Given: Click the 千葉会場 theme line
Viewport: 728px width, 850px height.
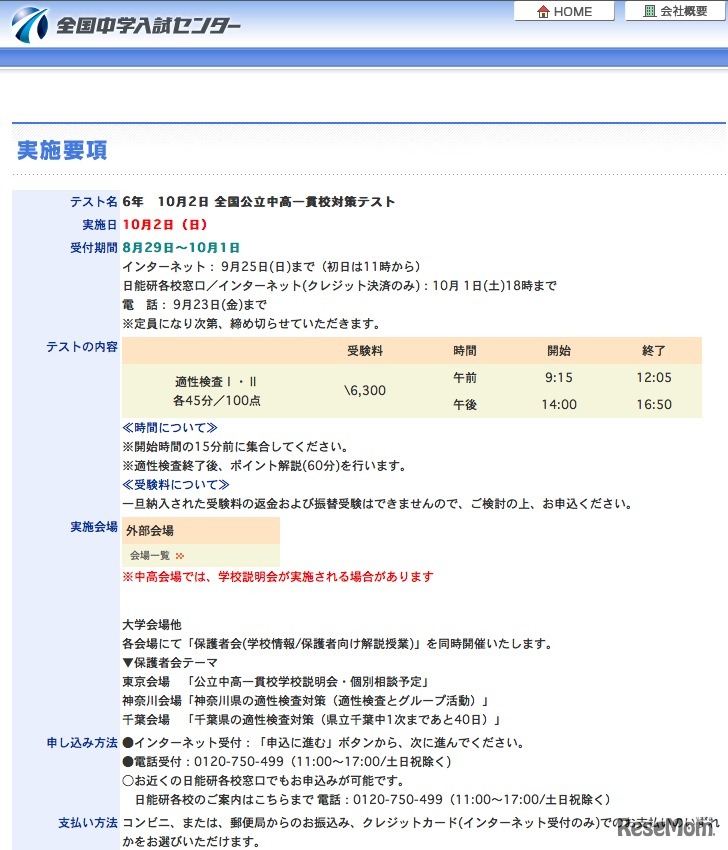Looking at the screenshot, I should (311, 719).
